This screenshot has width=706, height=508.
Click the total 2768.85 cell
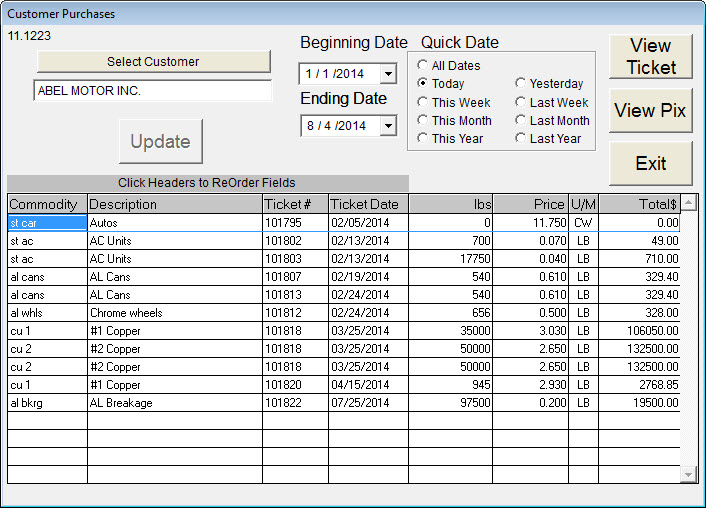(639, 385)
